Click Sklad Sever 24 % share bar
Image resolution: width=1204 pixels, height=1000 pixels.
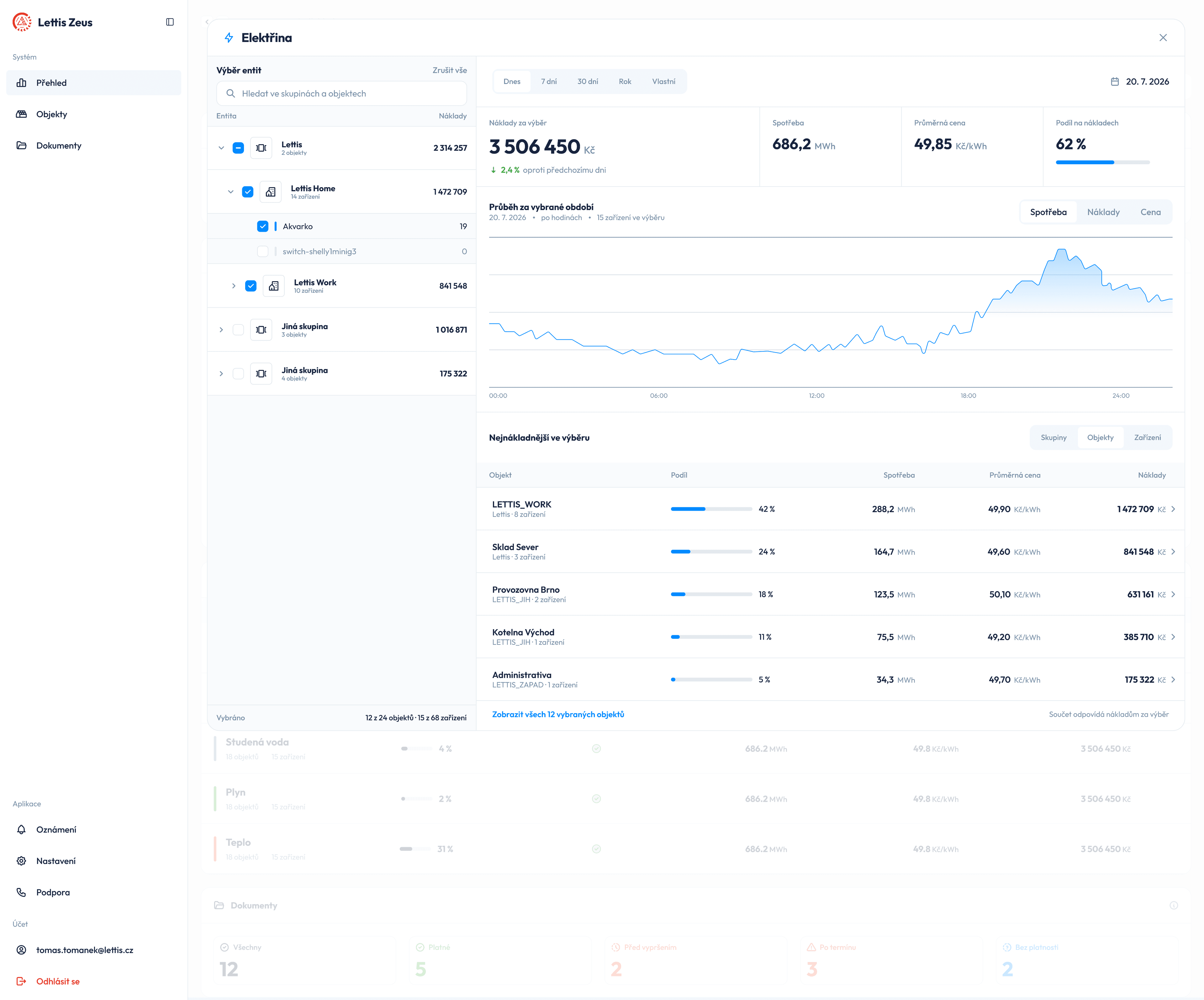click(711, 552)
